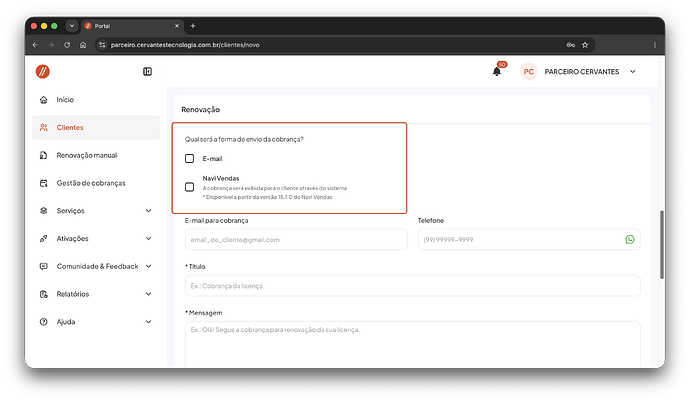Click the Renovação section heading
Viewport: 690px width, 401px height.
[201, 110]
